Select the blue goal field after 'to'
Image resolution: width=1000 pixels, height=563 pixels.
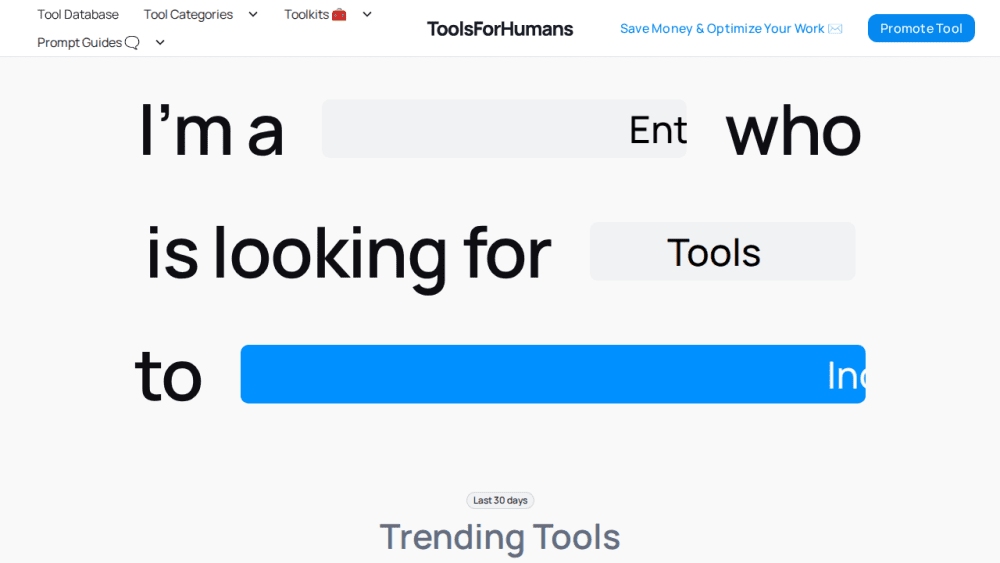553,374
